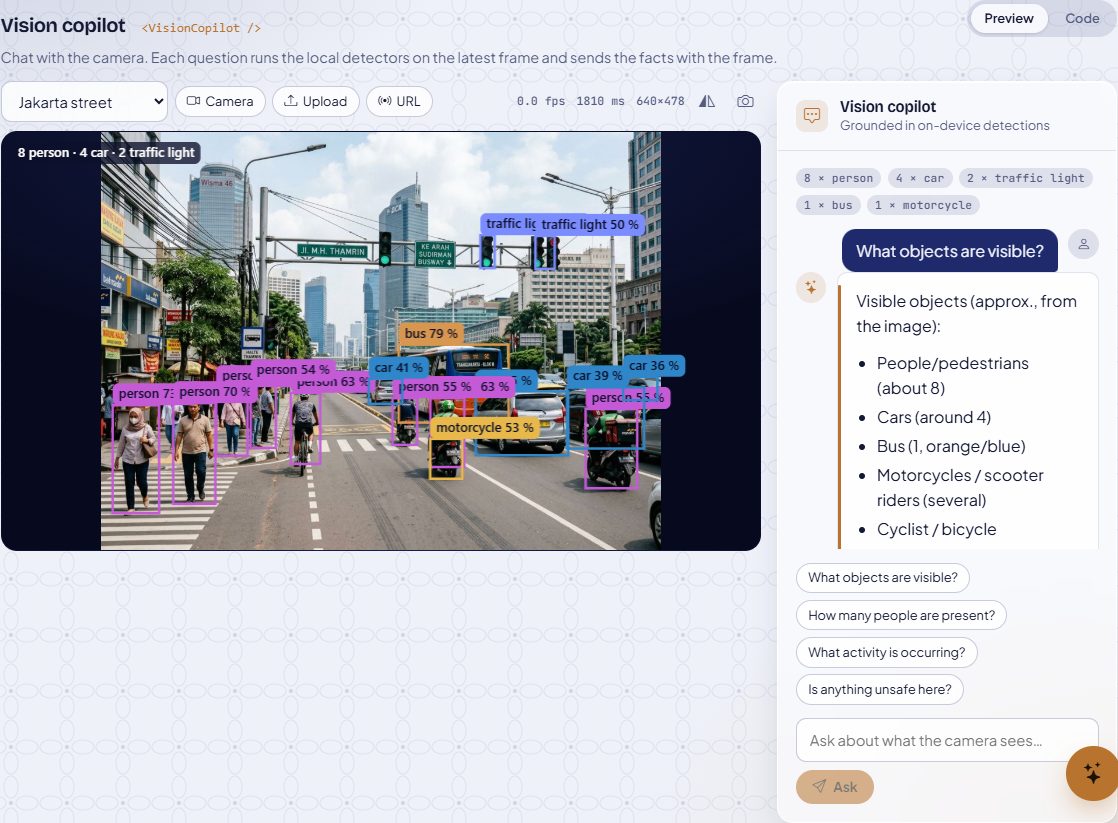Click the URL source button
The height and width of the screenshot is (823, 1118).
coord(399,101)
